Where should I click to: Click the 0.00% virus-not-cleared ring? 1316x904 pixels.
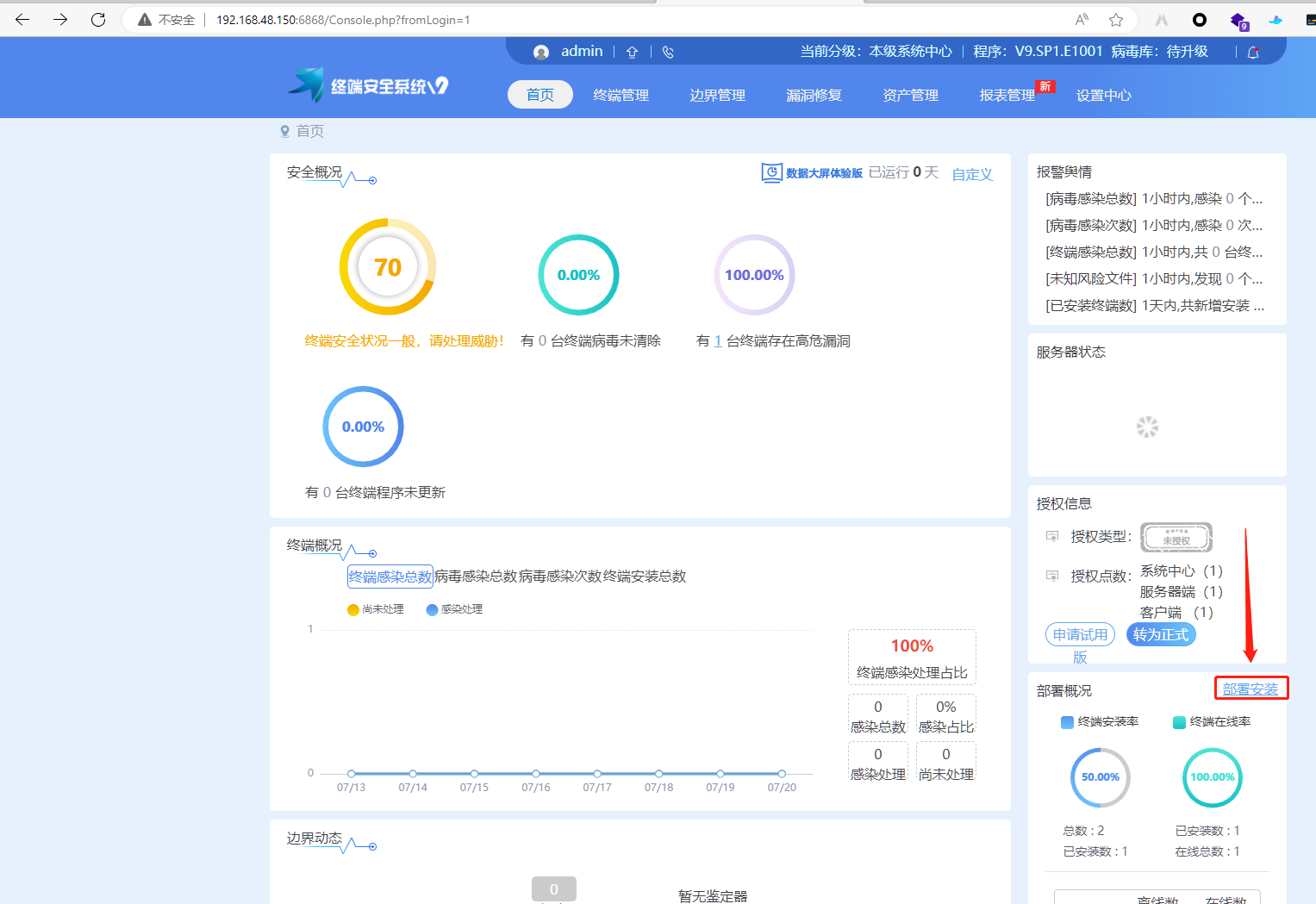[x=578, y=275]
